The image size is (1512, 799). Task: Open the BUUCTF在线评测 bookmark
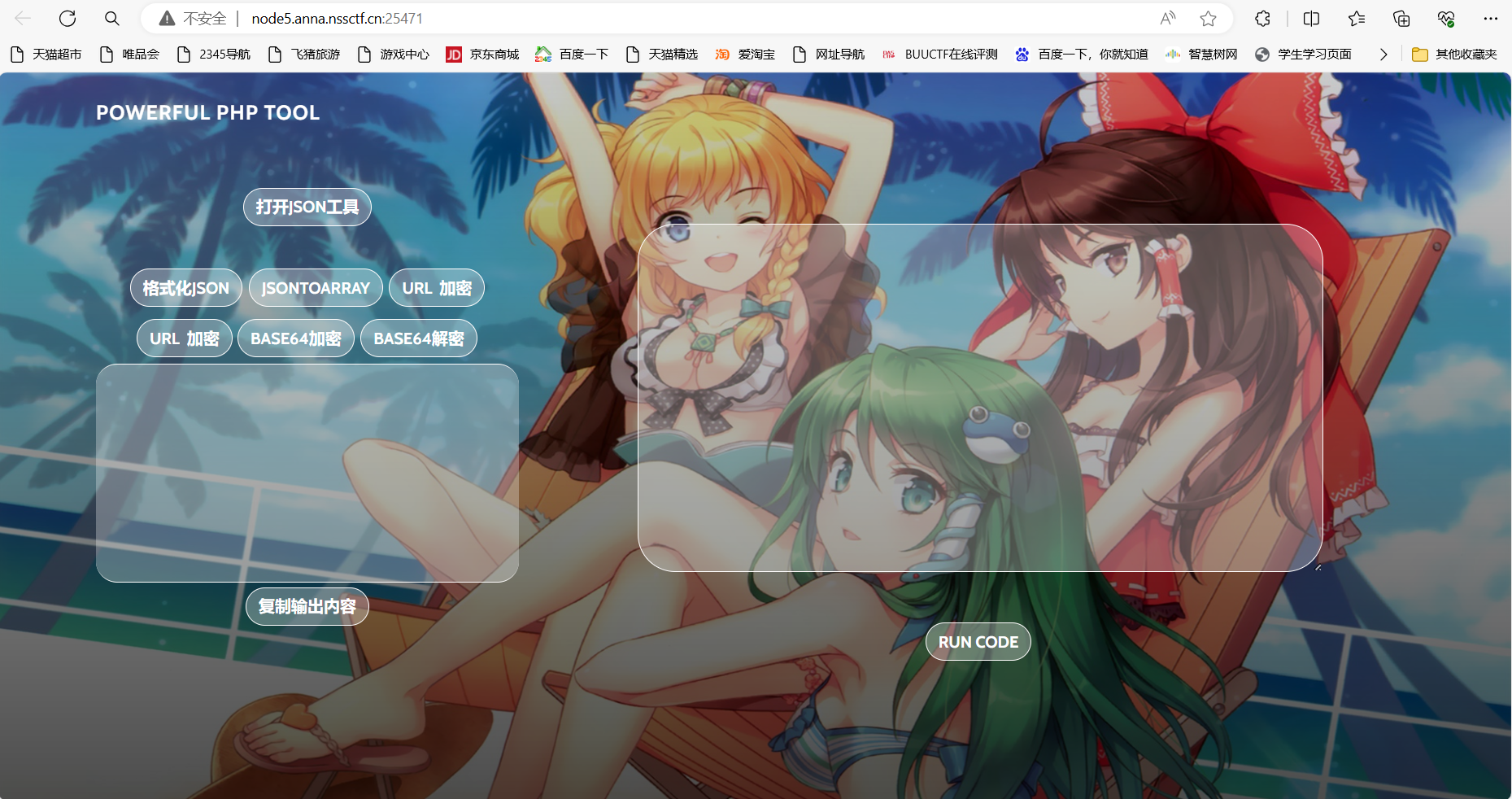click(x=941, y=55)
